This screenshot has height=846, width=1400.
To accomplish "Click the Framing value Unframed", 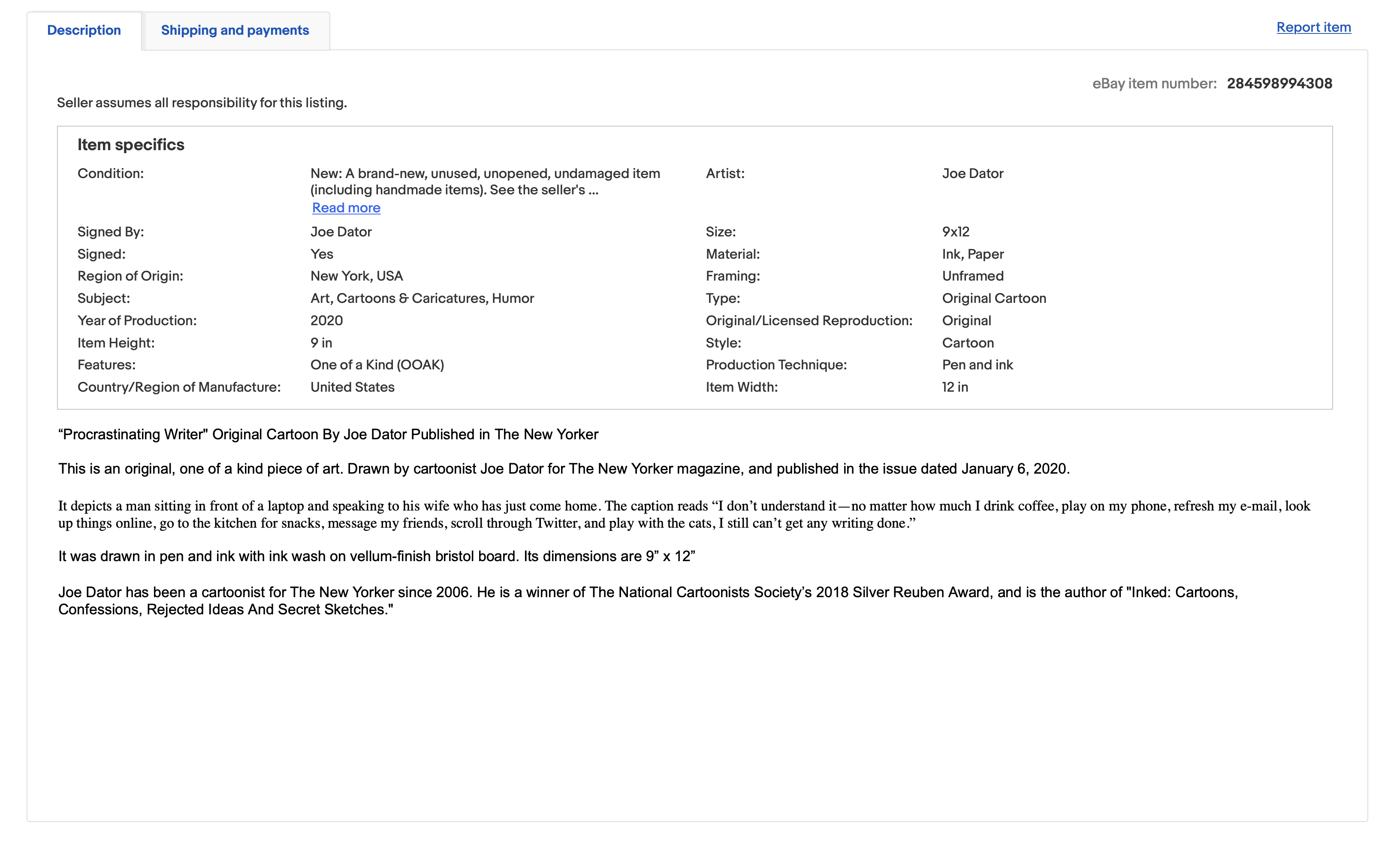I will 972,276.
